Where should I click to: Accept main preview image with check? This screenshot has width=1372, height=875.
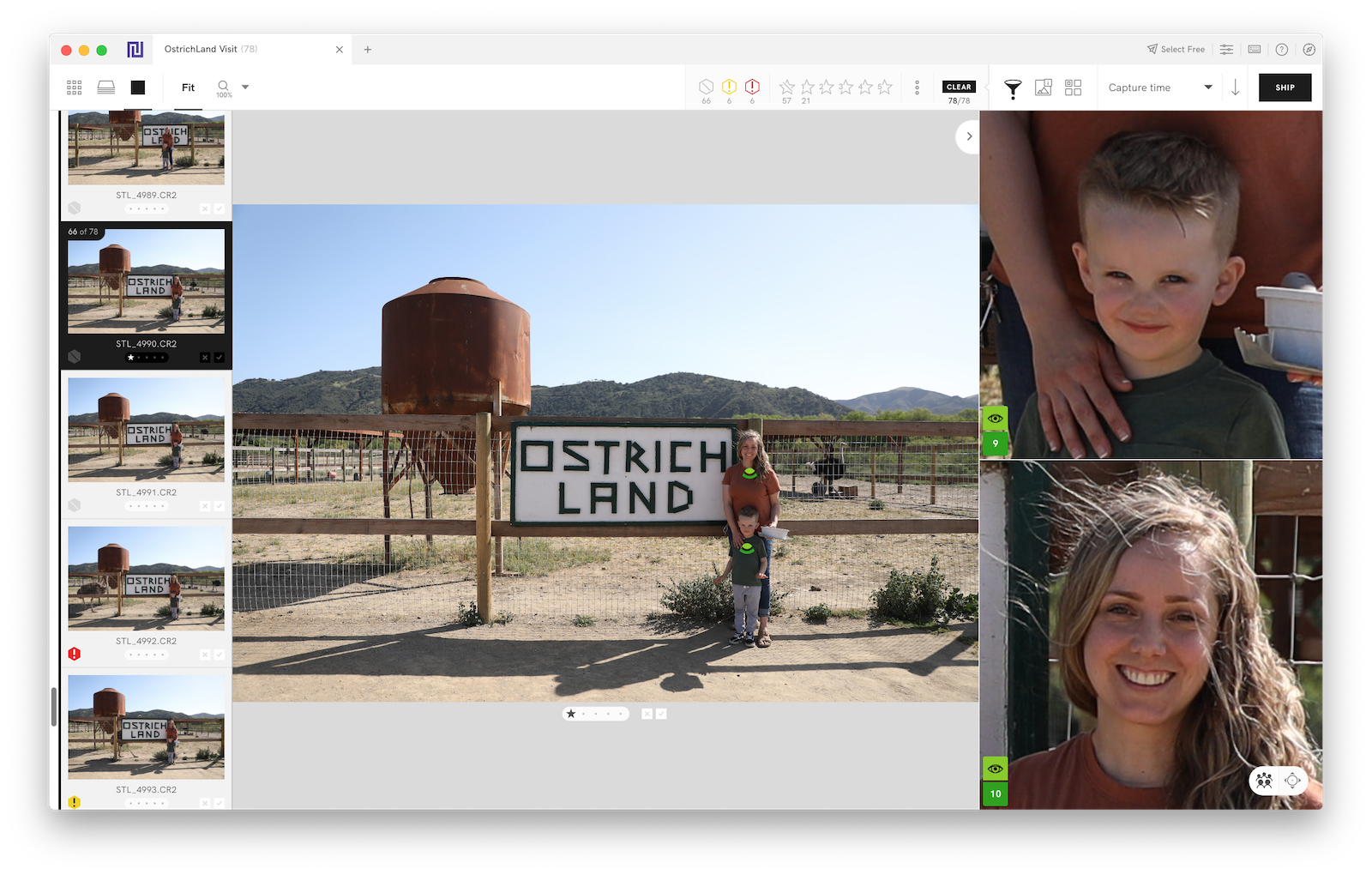[661, 714]
